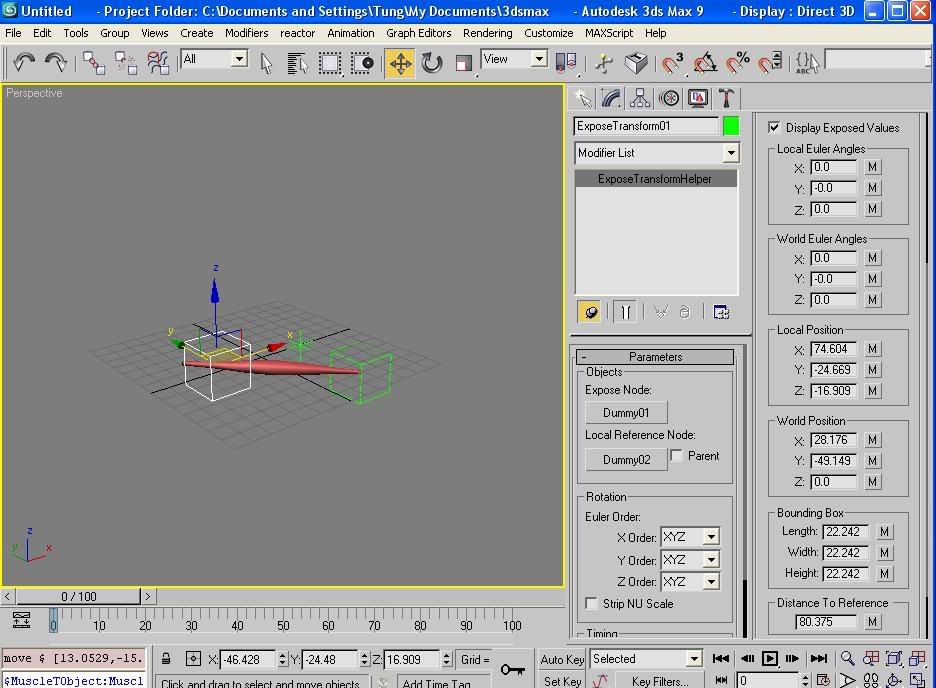The width and height of the screenshot is (936, 688).
Task: Choose the Unlink Selection tool
Action: [126, 62]
